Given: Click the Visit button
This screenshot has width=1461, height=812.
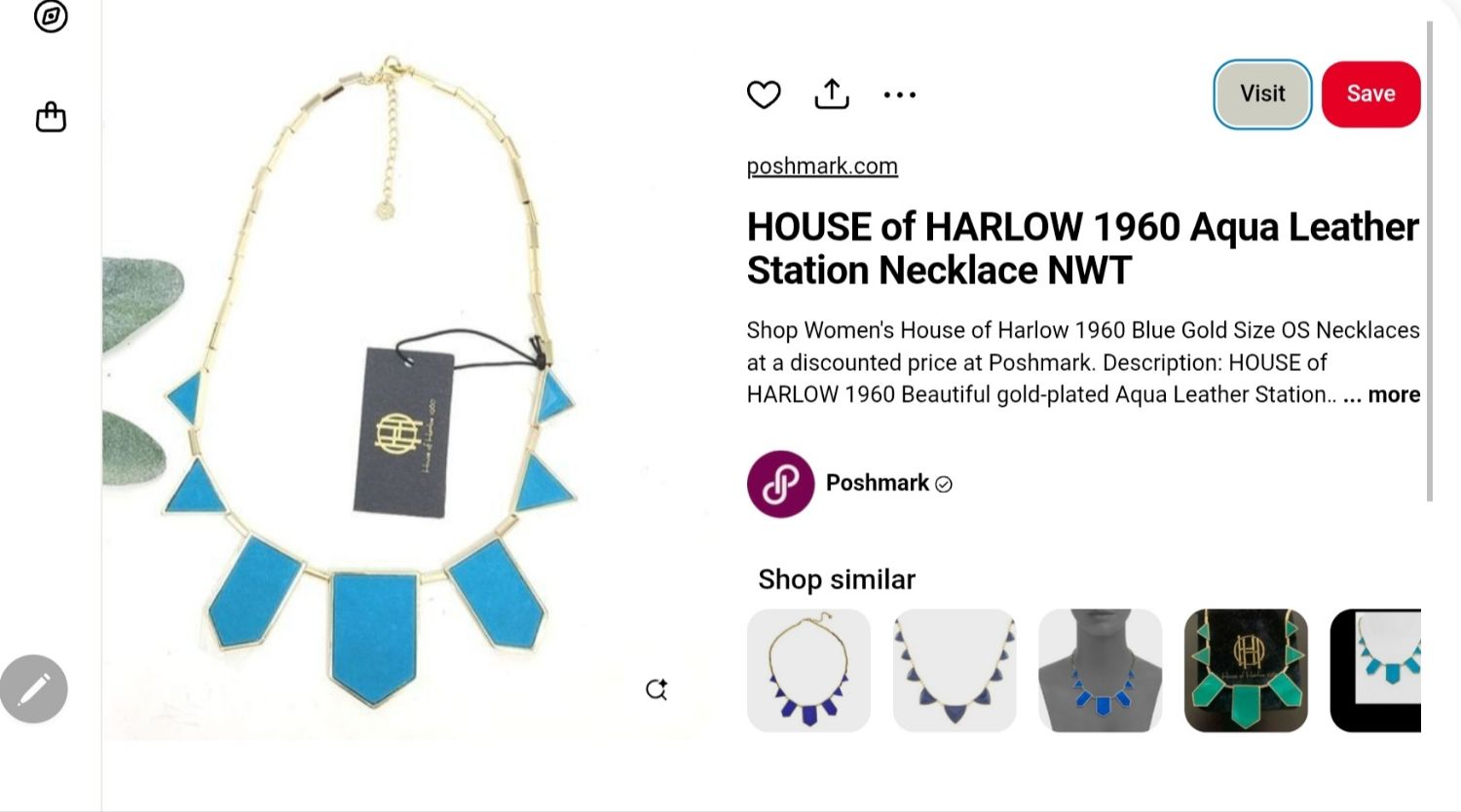Looking at the screenshot, I should point(1262,94).
